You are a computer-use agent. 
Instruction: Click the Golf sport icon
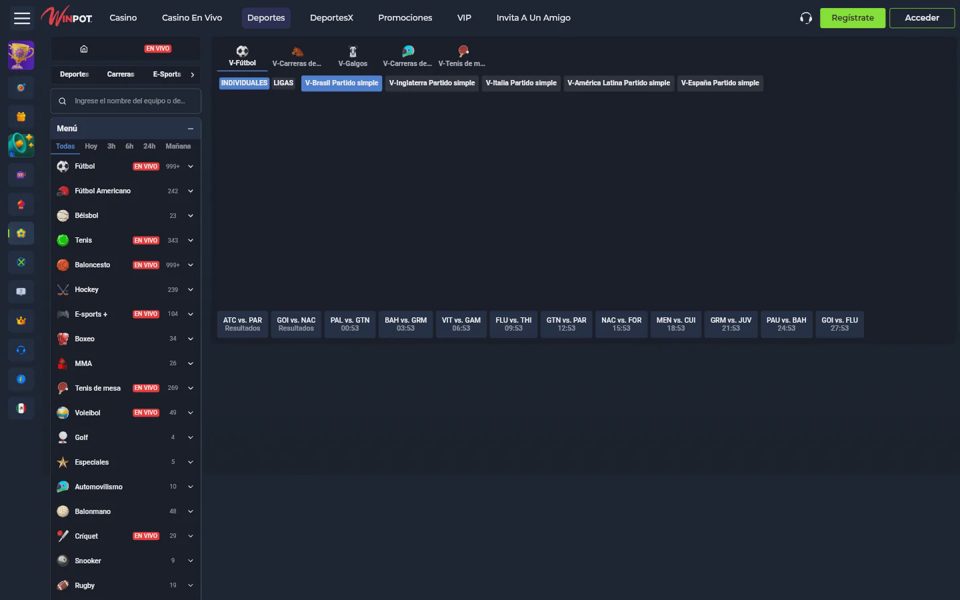tap(62, 437)
